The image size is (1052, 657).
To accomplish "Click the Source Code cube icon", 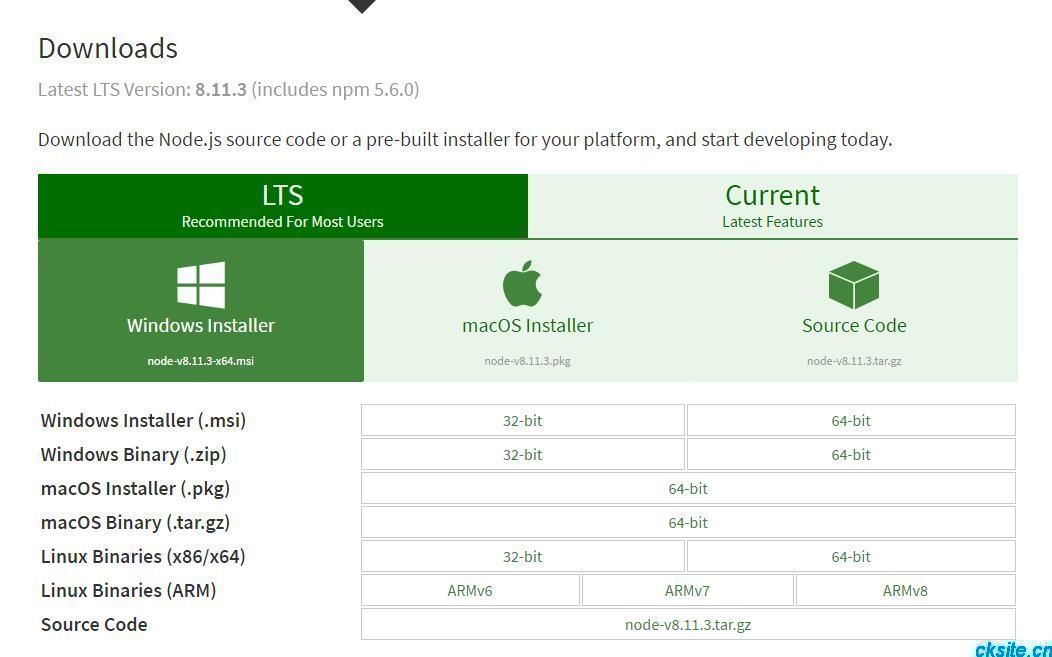I will [x=853, y=285].
